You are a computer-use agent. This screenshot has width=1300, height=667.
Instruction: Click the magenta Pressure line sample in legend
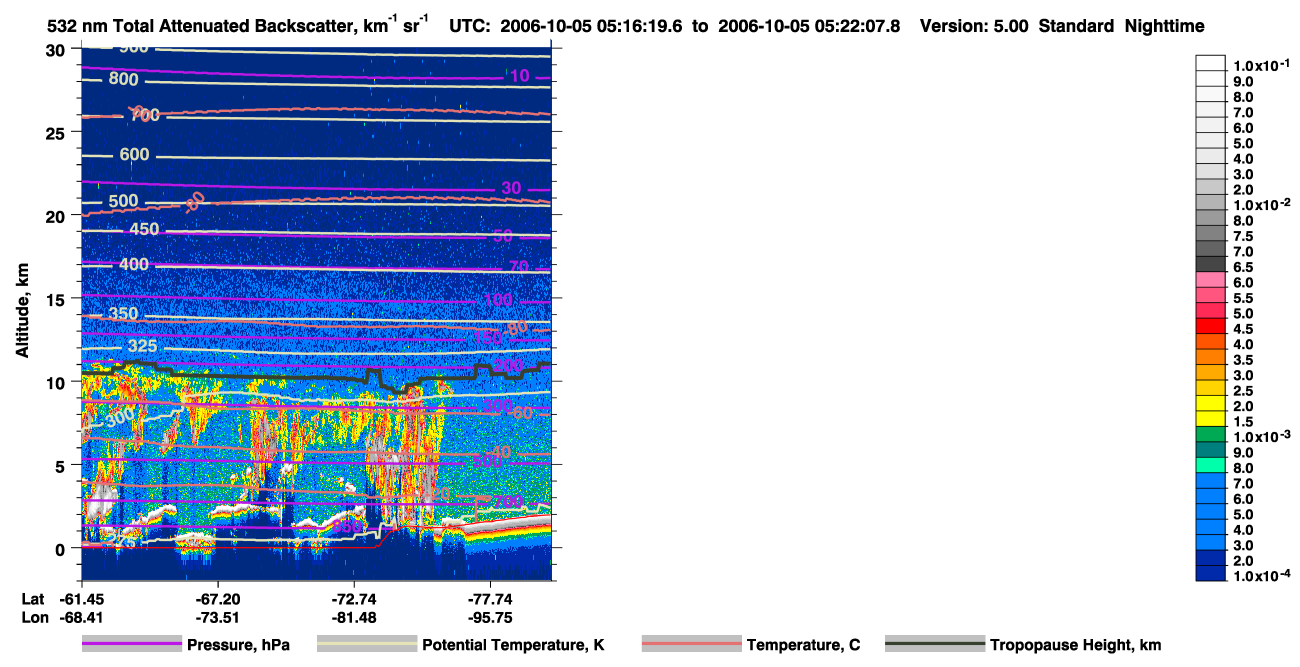click(x=130, y=645)
